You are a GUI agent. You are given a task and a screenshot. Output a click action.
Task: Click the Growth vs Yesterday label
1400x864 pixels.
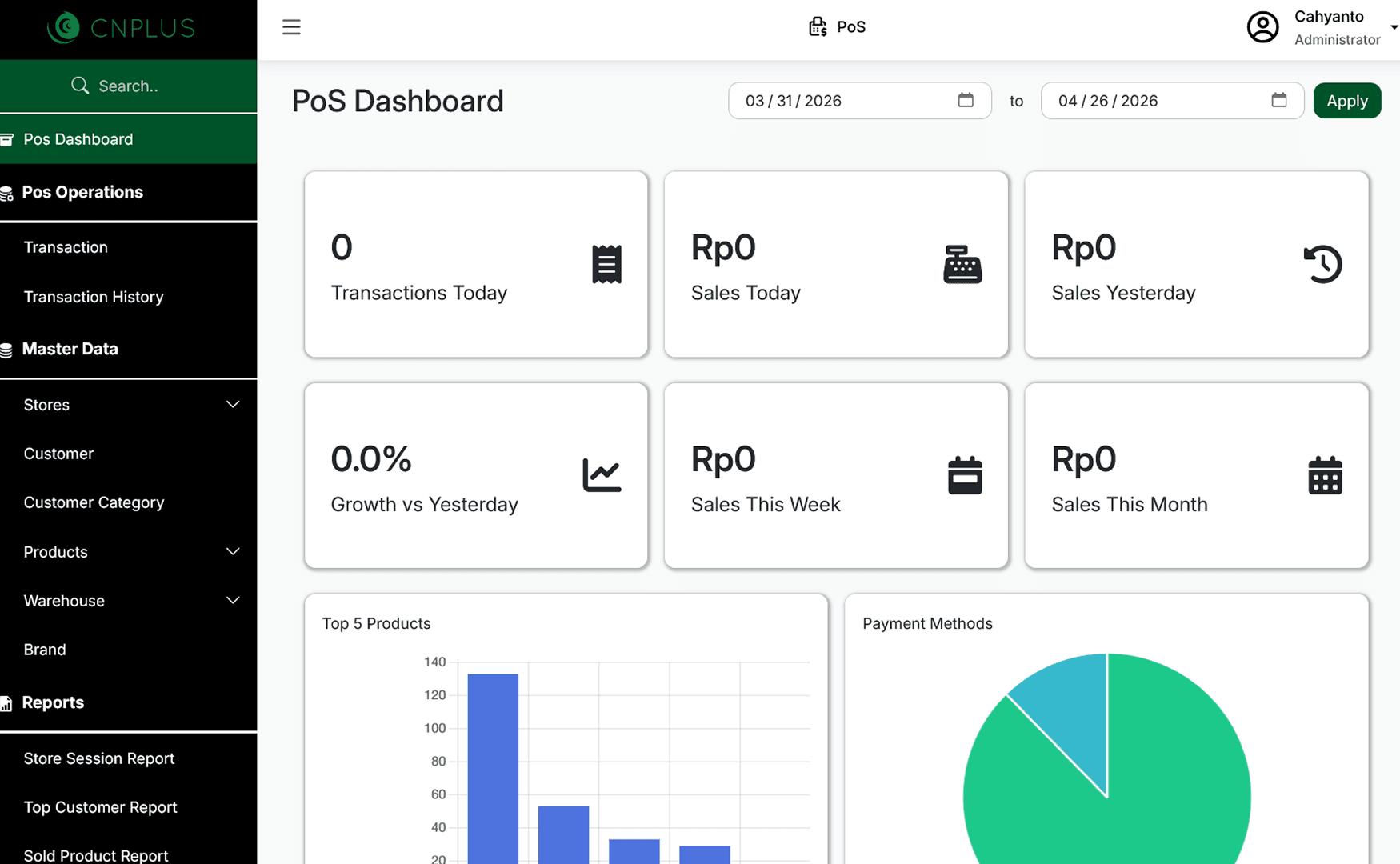click(424, 505)
